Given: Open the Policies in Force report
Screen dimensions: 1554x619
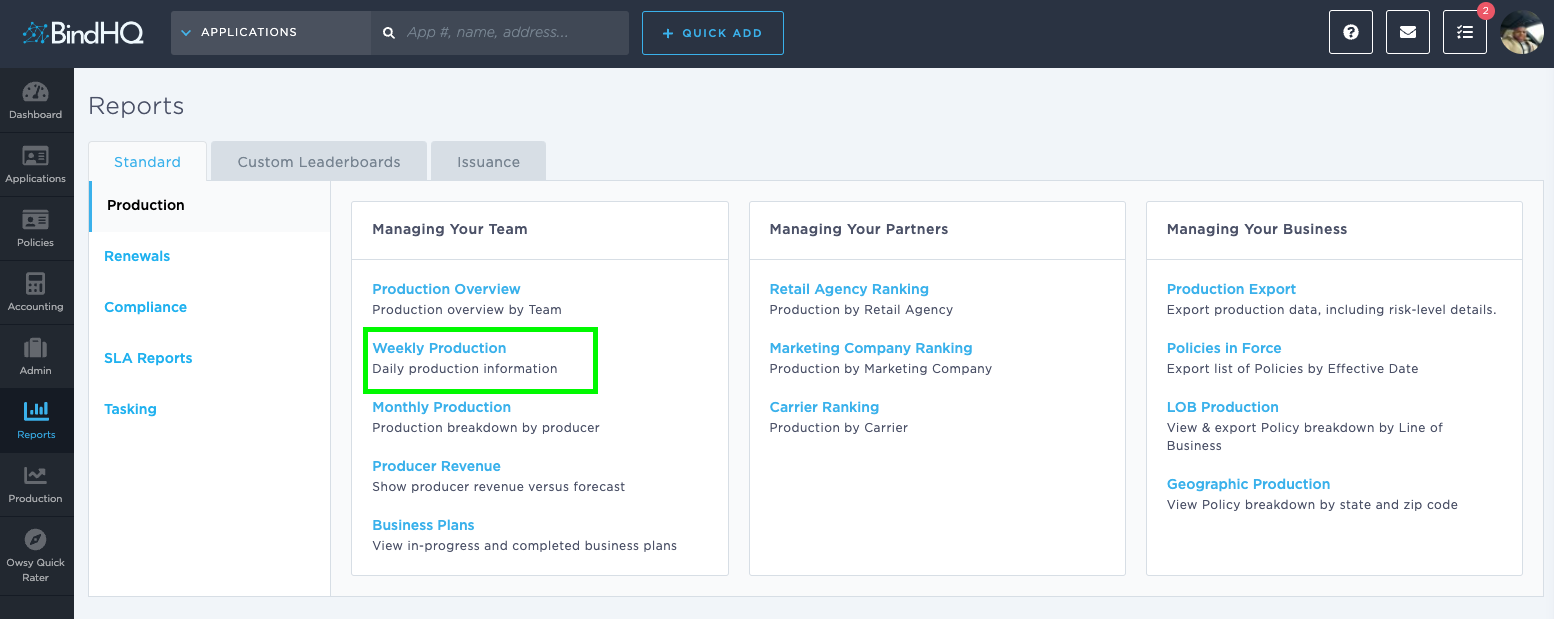Looking at the screenshot, I should click(x=1224, y=348).
